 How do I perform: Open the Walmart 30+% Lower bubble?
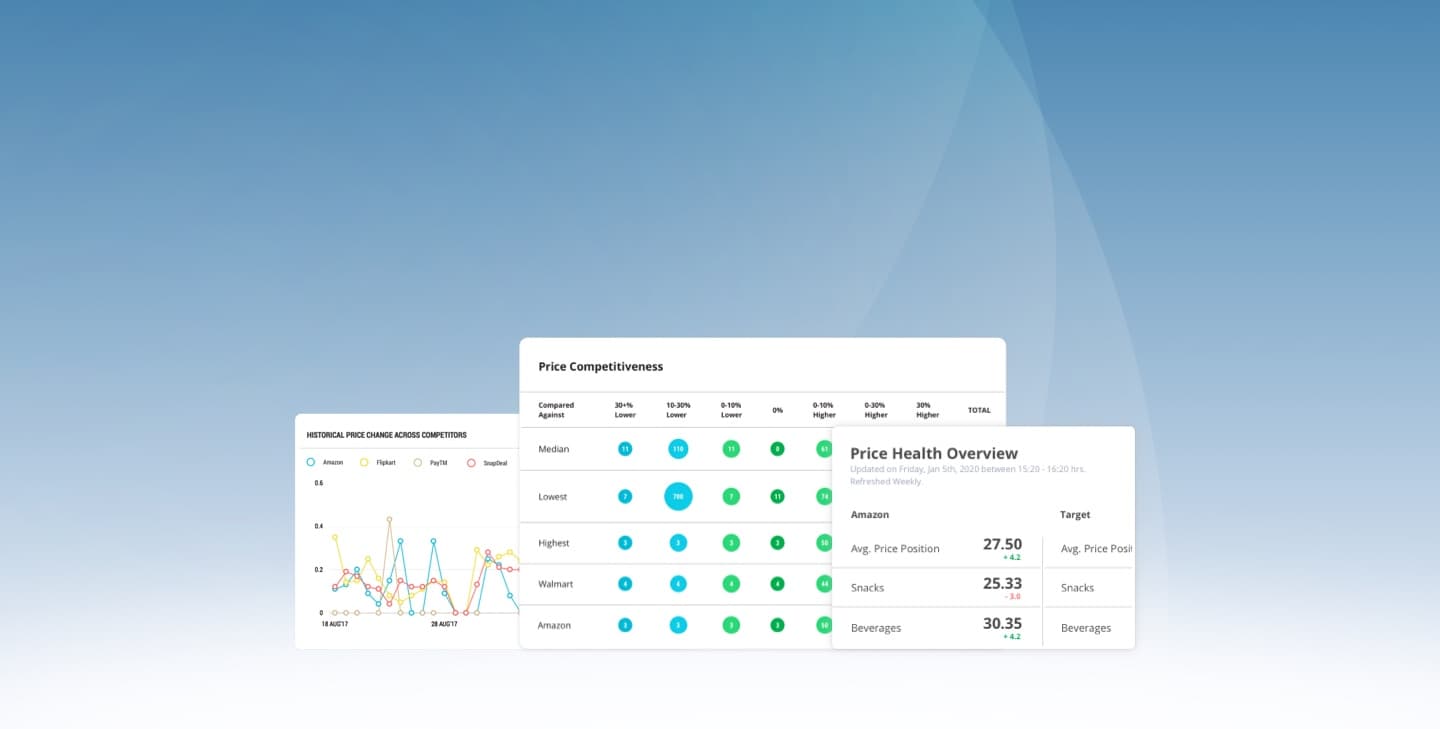point(624,584)
